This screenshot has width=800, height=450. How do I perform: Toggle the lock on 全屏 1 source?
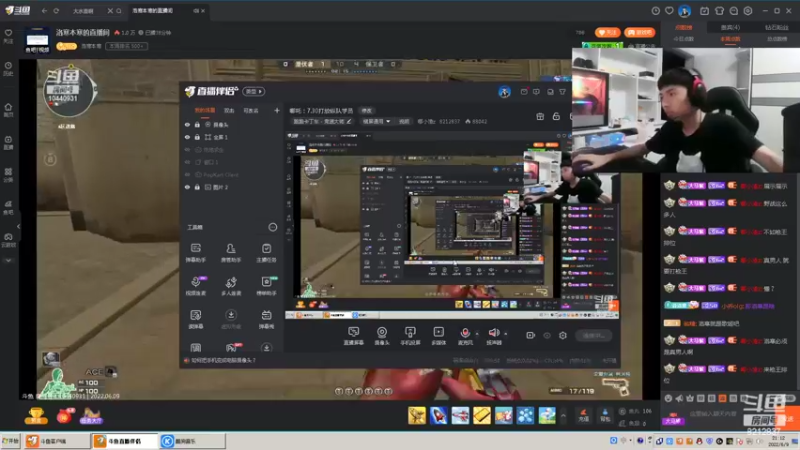[197, 137]
